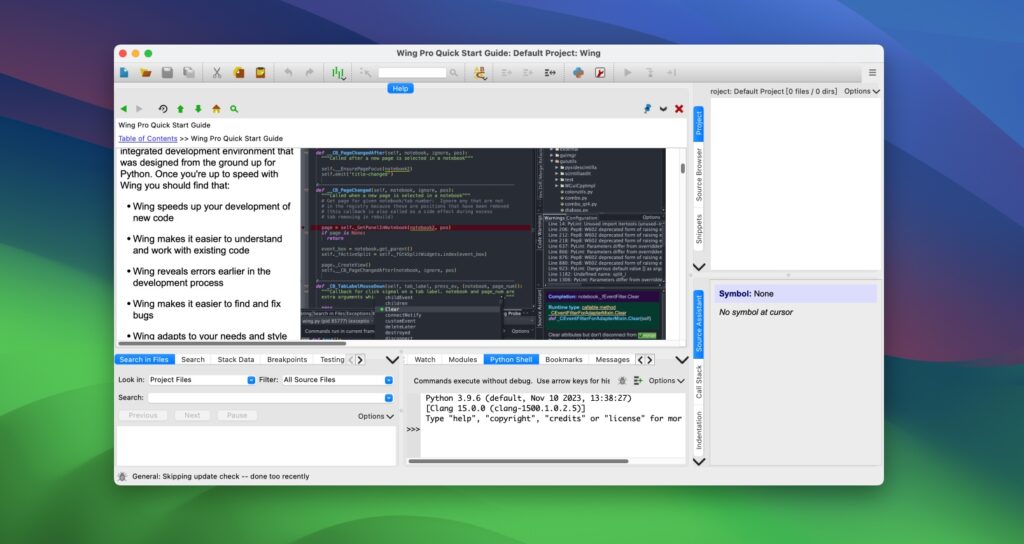The width and height of the screenshot is (1024, 544).
Task: Switch to the Search tab
Action: (193, 360)
